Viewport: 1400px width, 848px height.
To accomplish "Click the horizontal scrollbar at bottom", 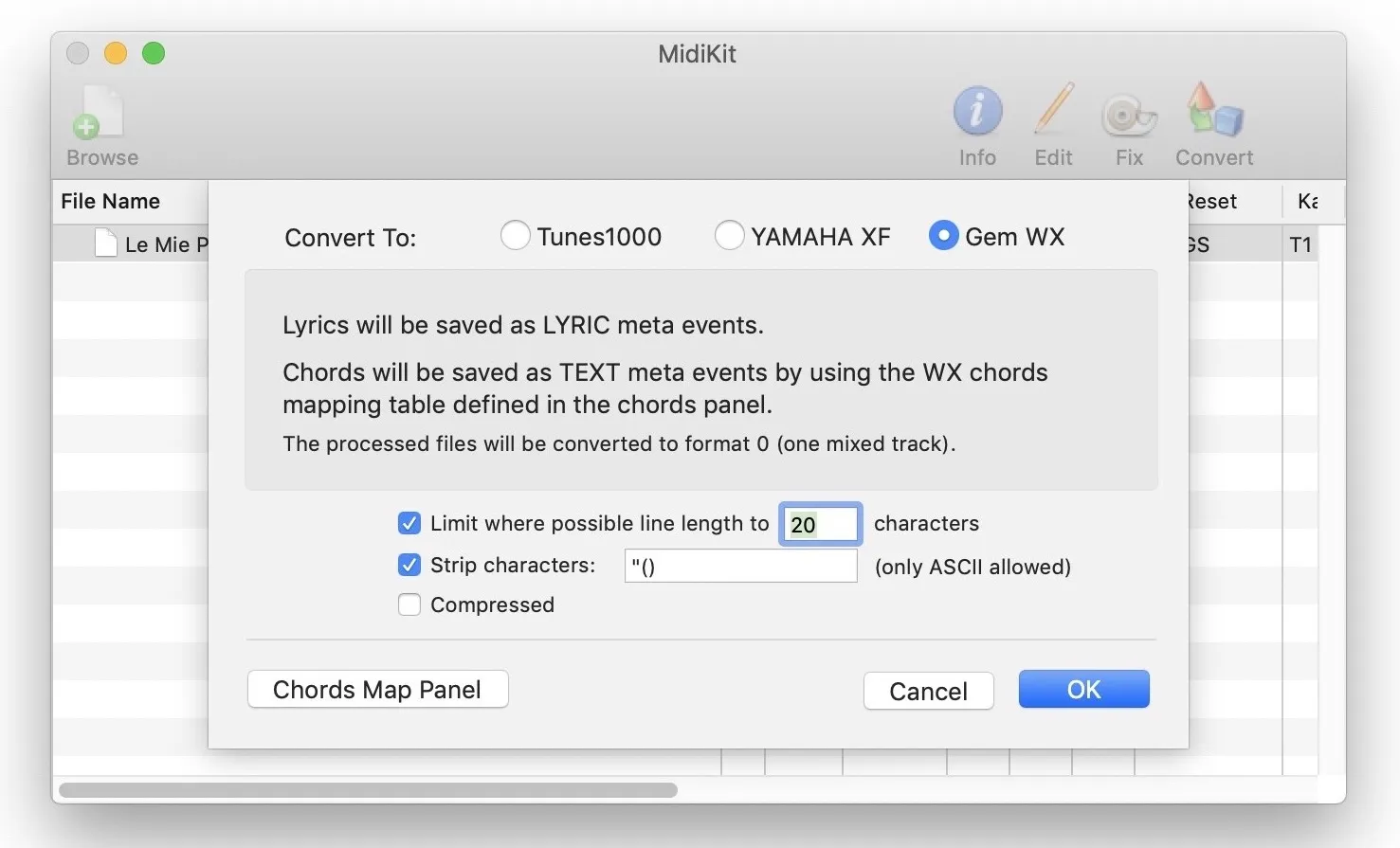I will coord(368,789).
